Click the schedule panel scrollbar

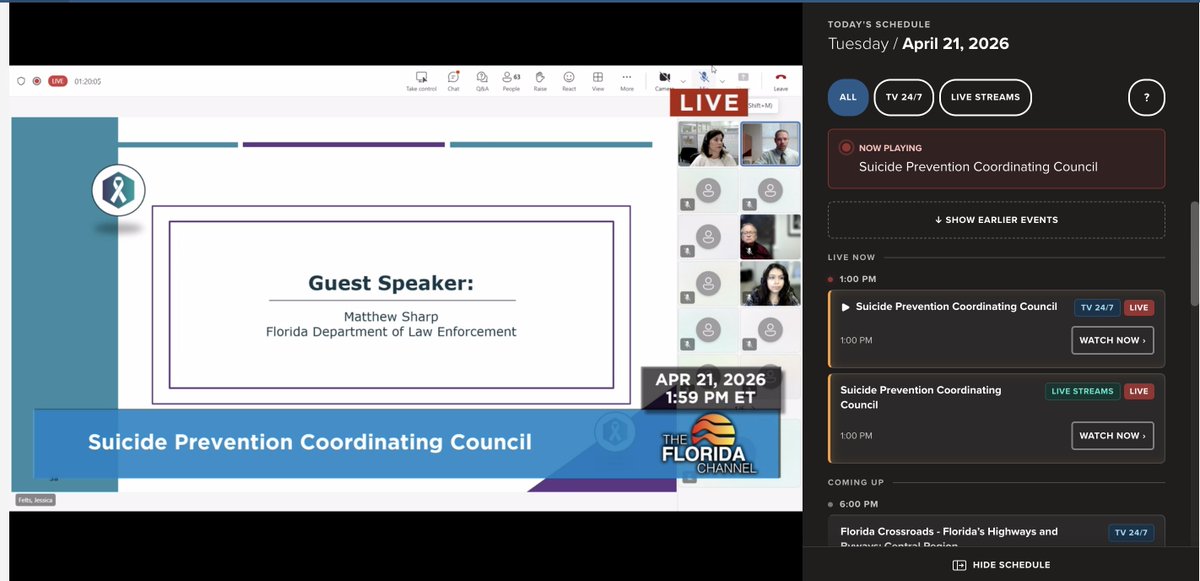tap(1194, 254)
